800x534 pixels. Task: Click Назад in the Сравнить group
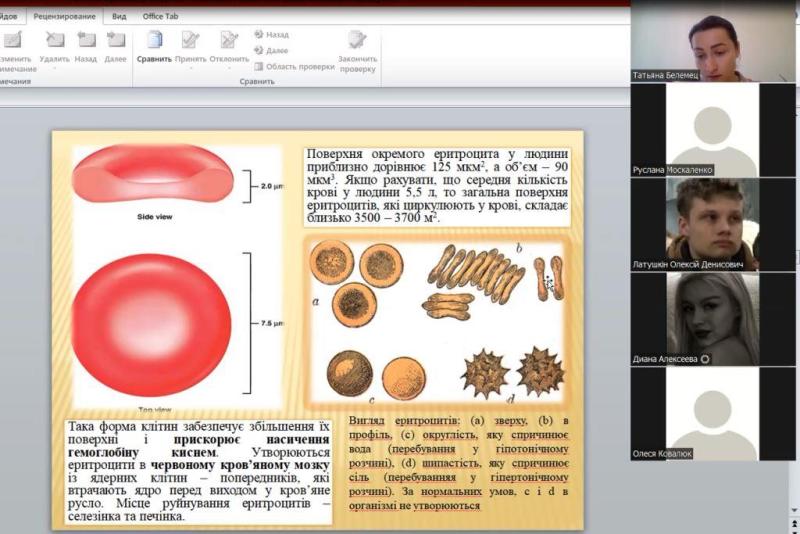point(271,34)
